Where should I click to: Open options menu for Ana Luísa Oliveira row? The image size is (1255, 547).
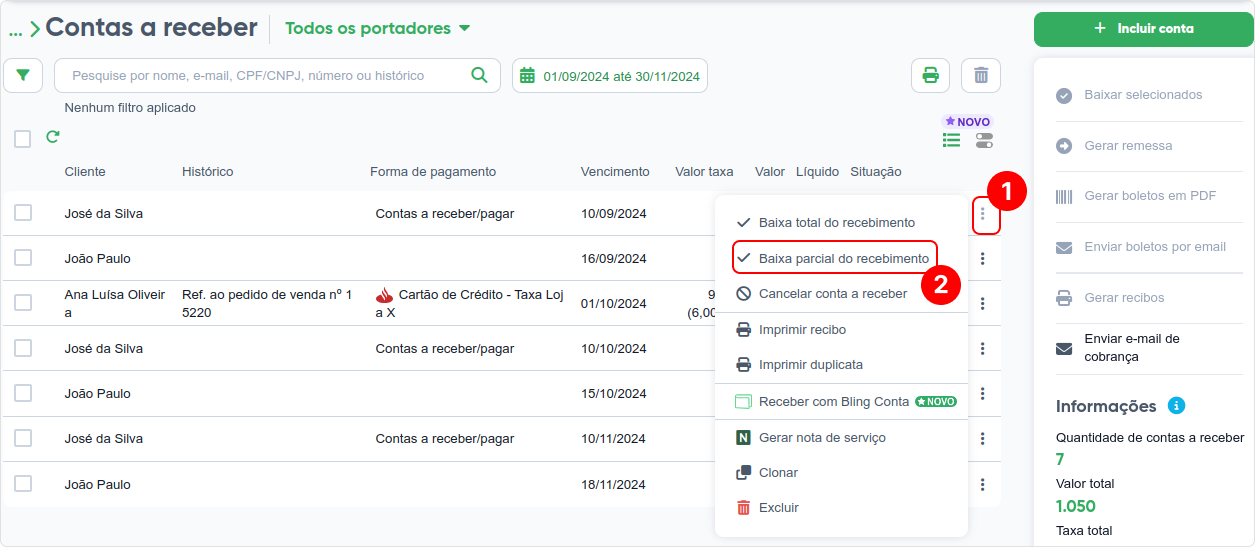click(x=983, y=304)
